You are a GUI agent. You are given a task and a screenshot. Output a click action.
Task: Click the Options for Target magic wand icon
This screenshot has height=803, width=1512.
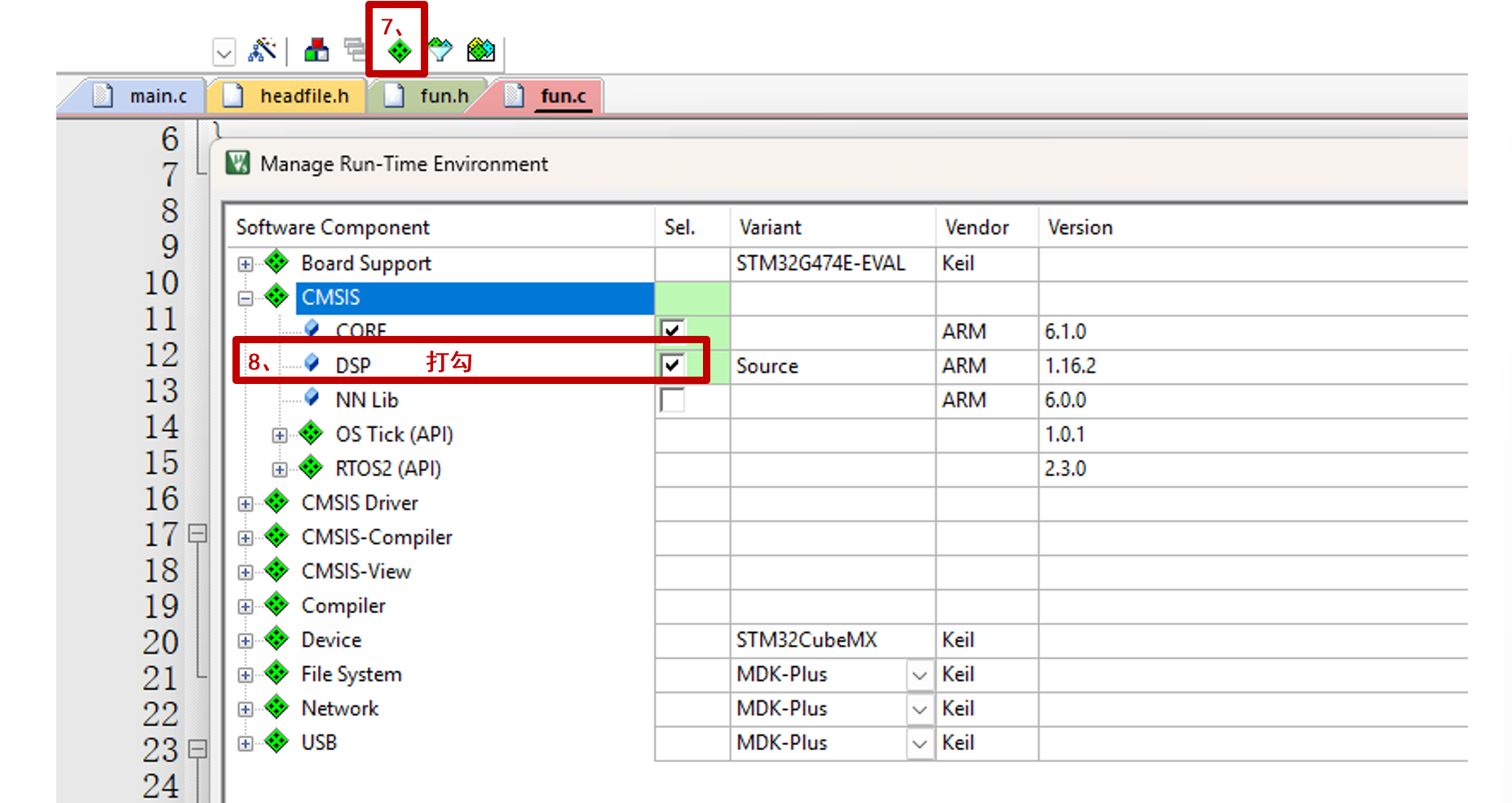tap(263, 51)
